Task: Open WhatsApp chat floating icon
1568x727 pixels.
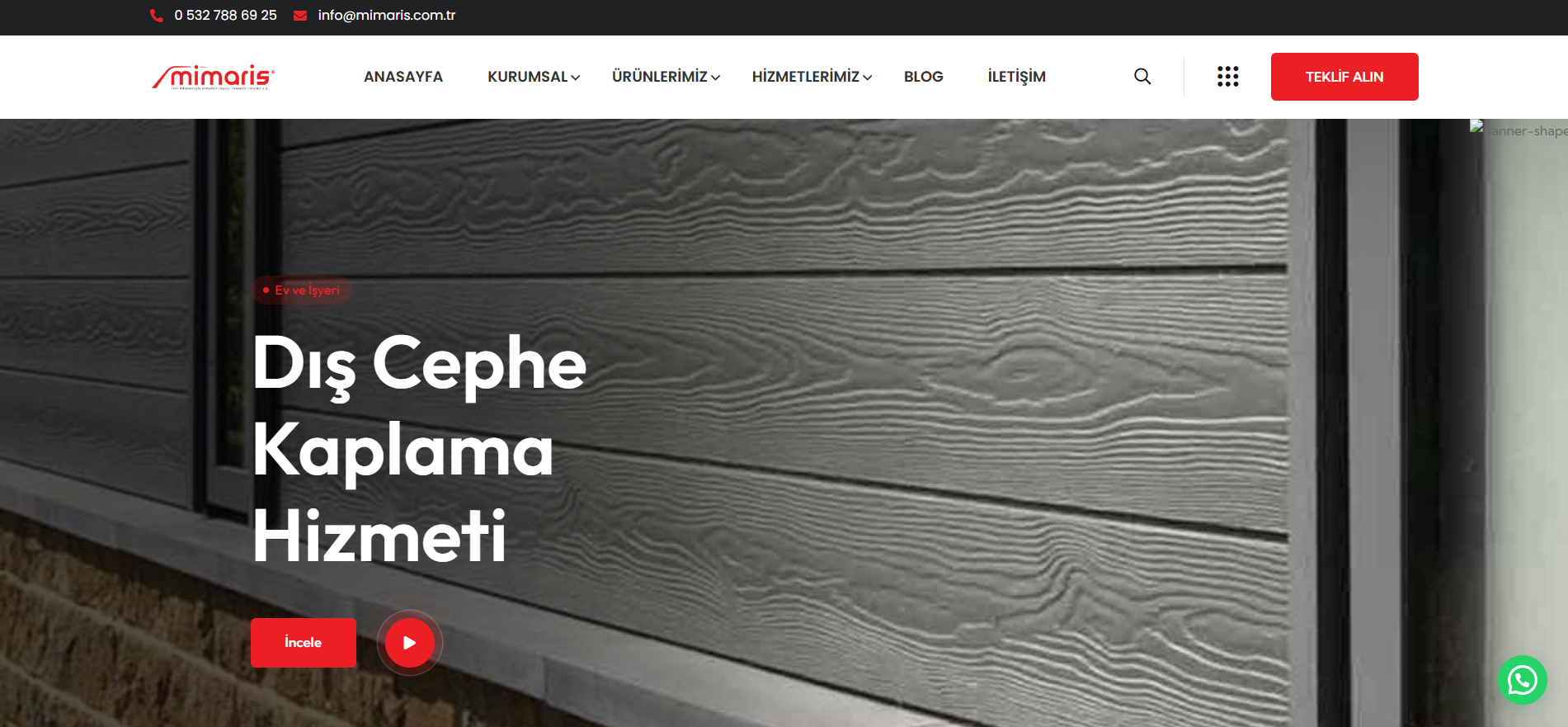Action: [x=1523, y=680]
